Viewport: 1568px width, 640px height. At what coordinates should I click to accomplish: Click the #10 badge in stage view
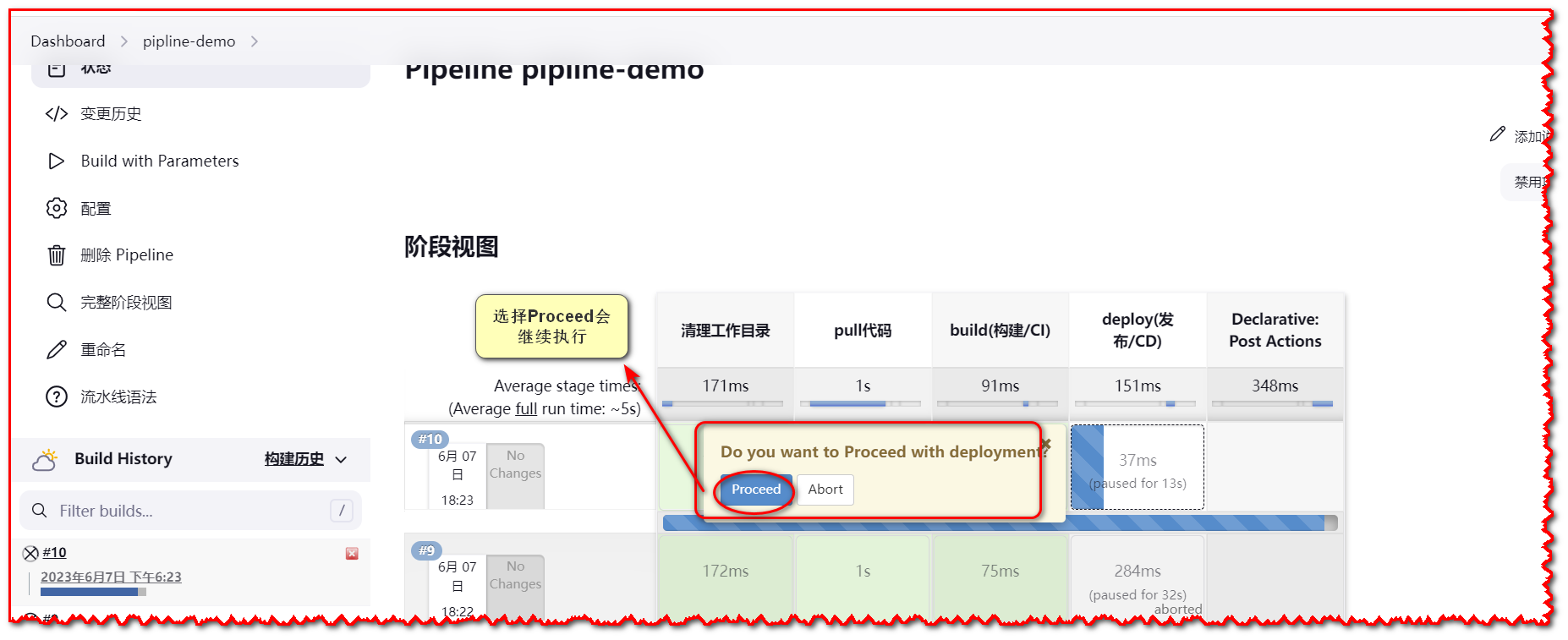coord(430,439)
